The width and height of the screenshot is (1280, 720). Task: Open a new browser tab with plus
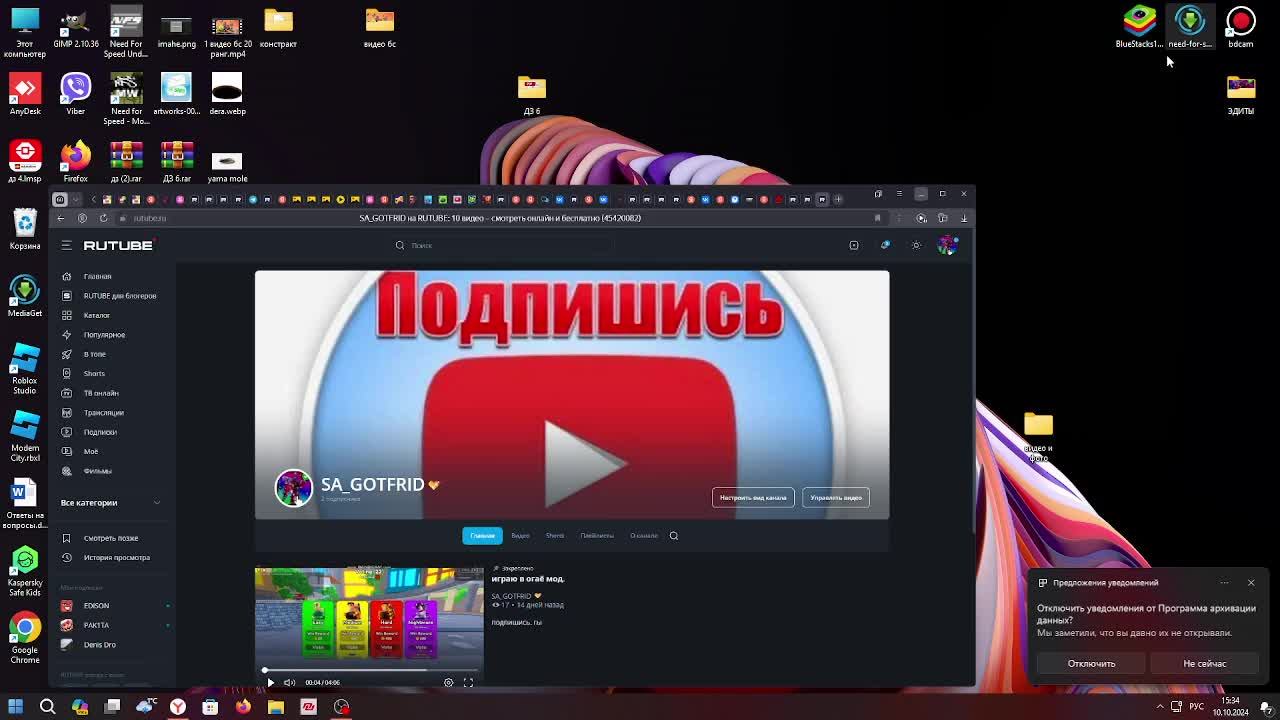click(838, 199)
